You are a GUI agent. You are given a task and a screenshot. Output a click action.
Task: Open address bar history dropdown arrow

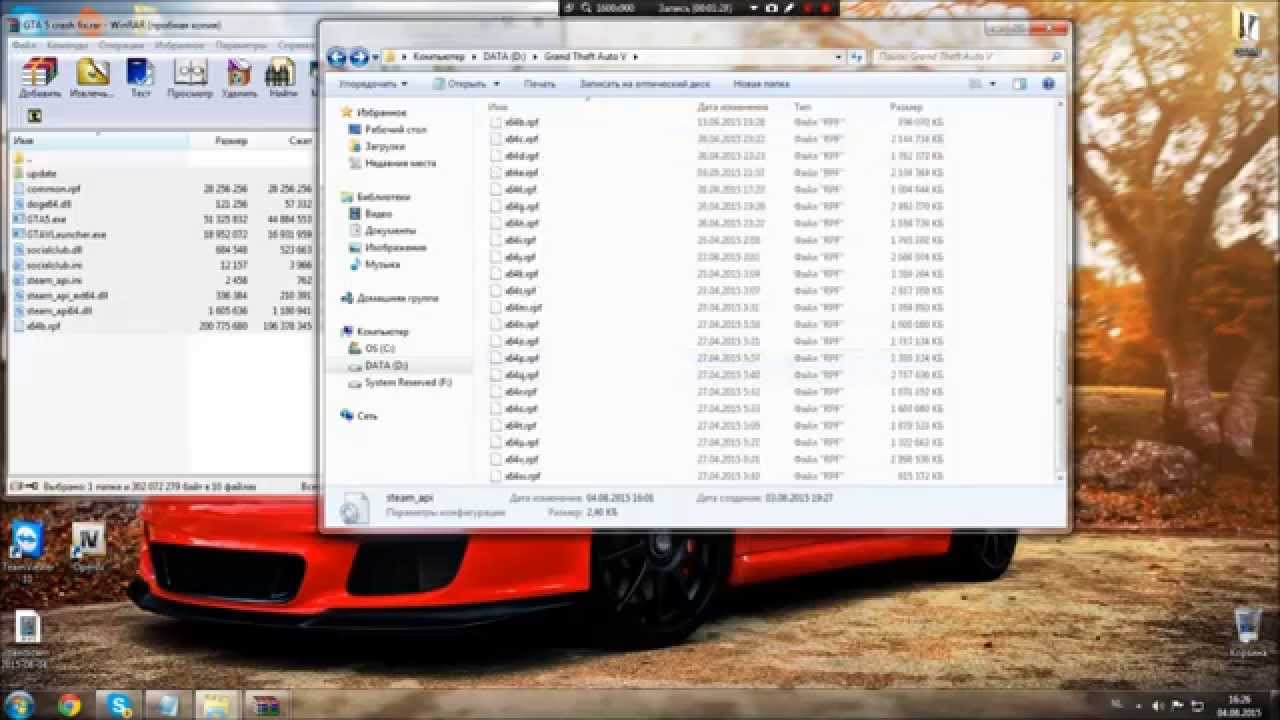836,57
